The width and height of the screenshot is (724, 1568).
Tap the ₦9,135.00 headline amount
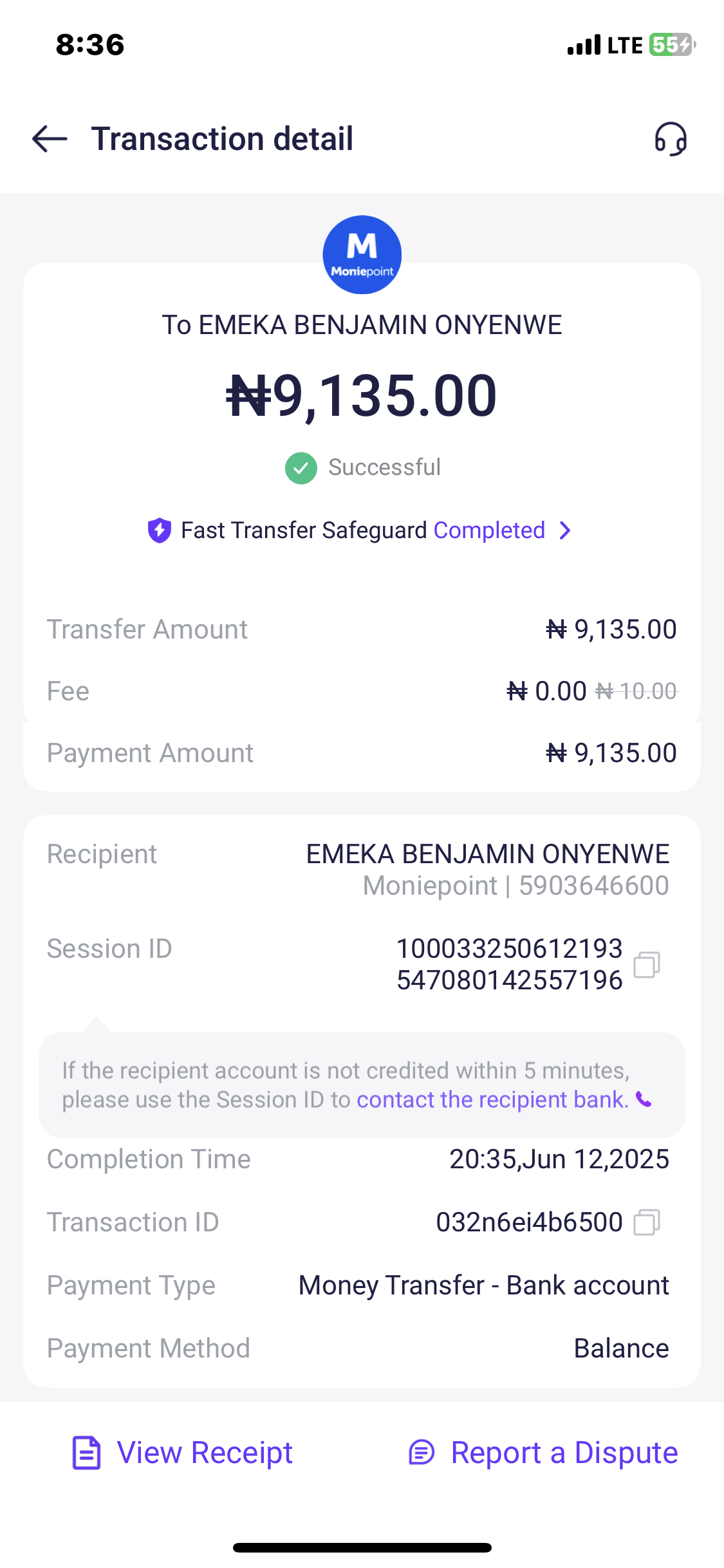tap(362, 396)
